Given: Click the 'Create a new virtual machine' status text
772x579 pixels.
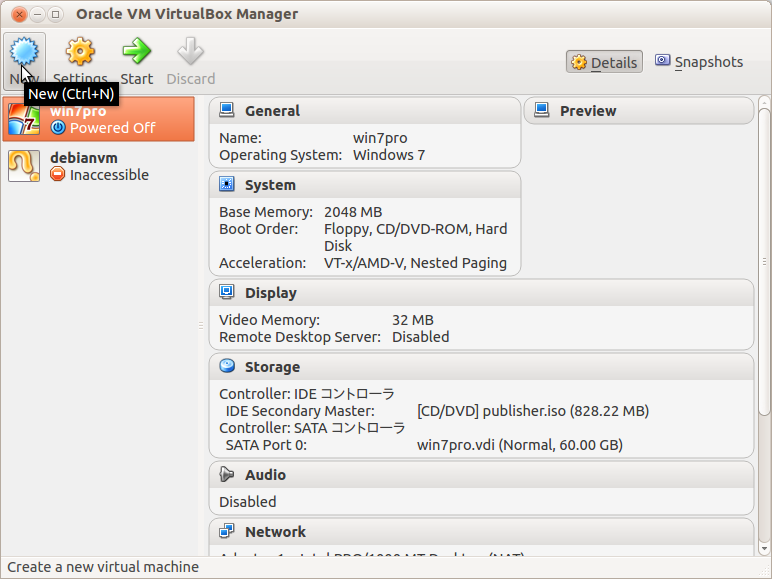Looking at the screenshot, I should pos(103,567).
